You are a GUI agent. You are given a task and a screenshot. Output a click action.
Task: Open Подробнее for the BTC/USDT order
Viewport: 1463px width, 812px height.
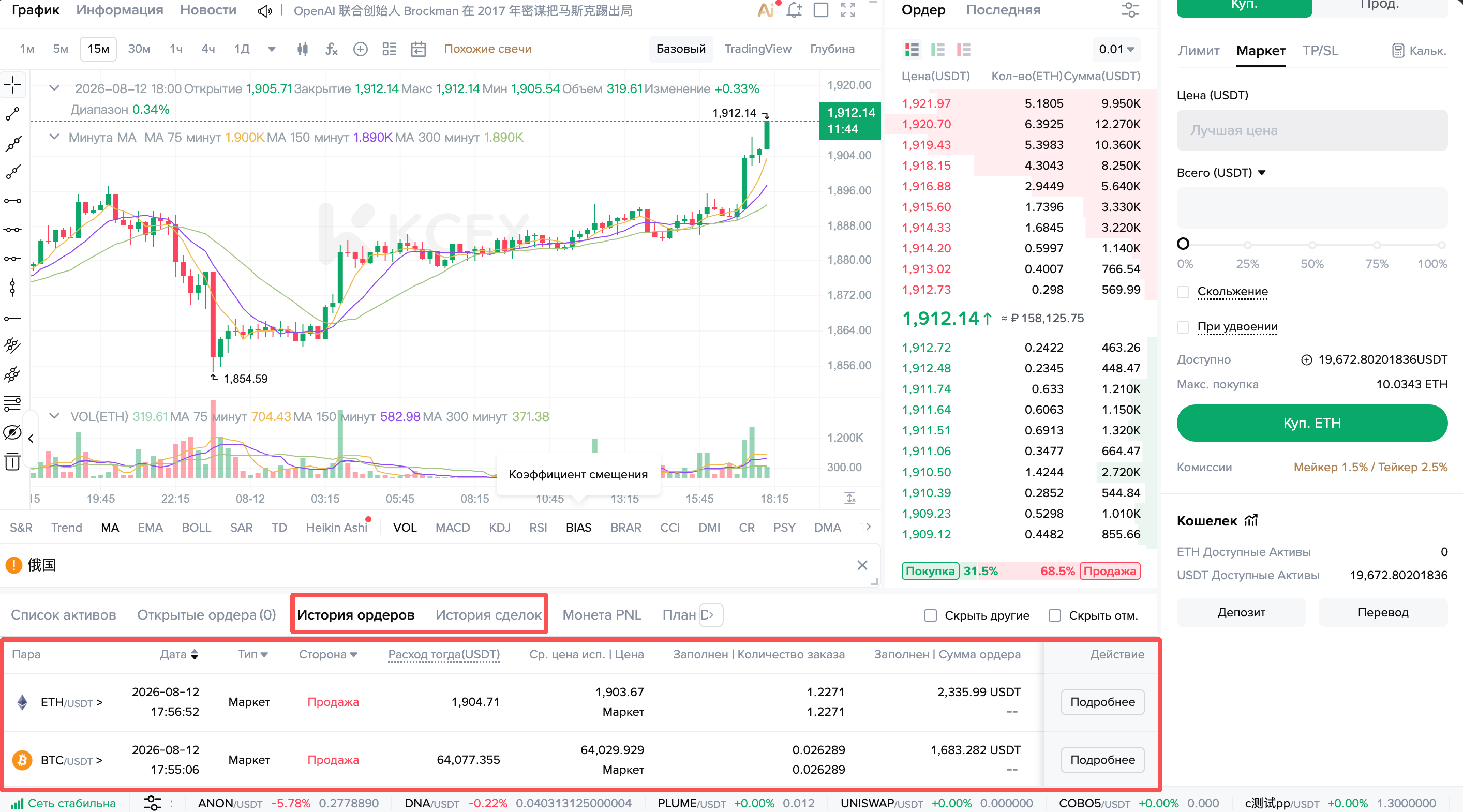pyautogui.click(x=1102, y=760)
